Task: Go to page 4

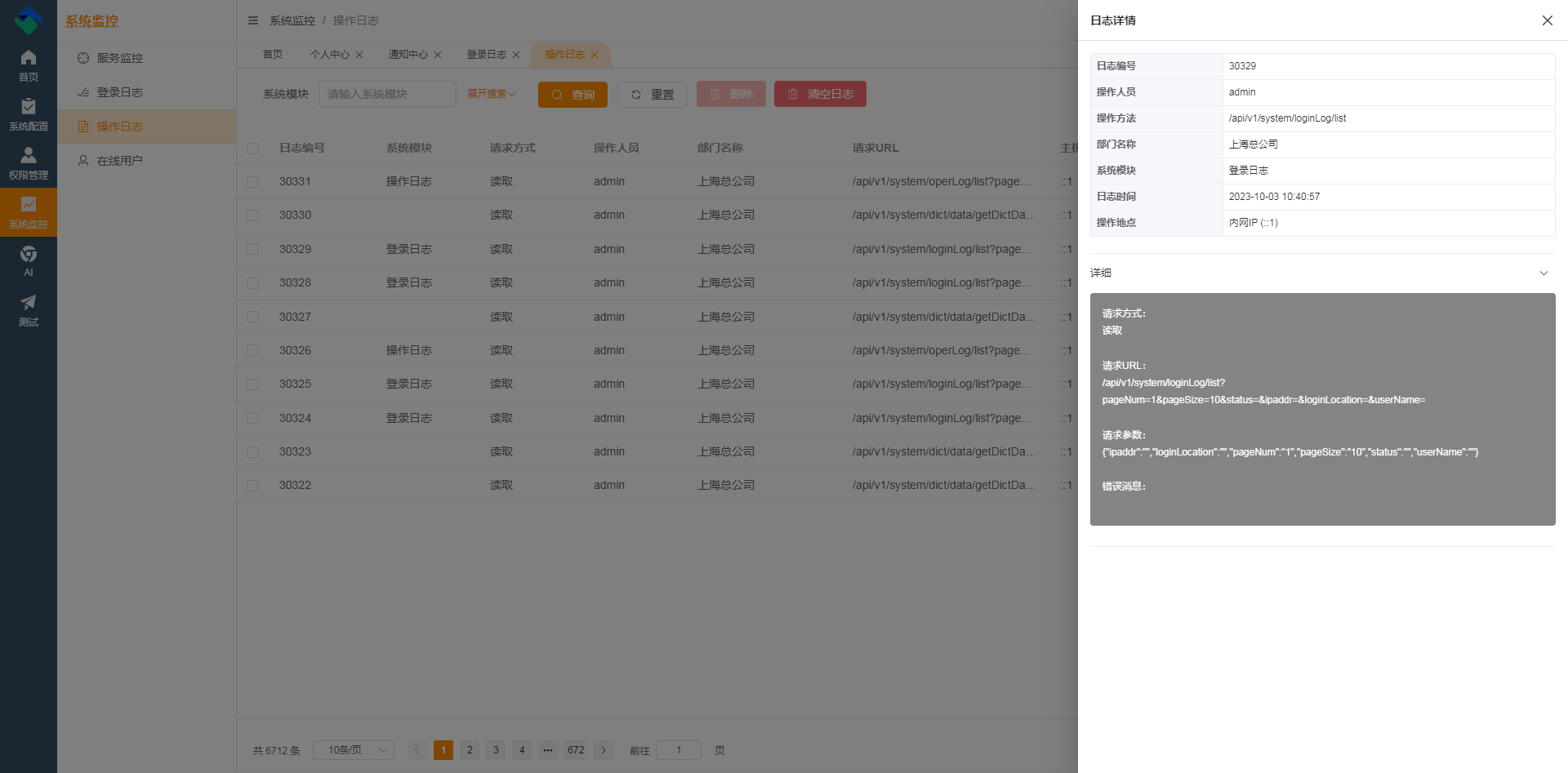Action: point(522,750)
